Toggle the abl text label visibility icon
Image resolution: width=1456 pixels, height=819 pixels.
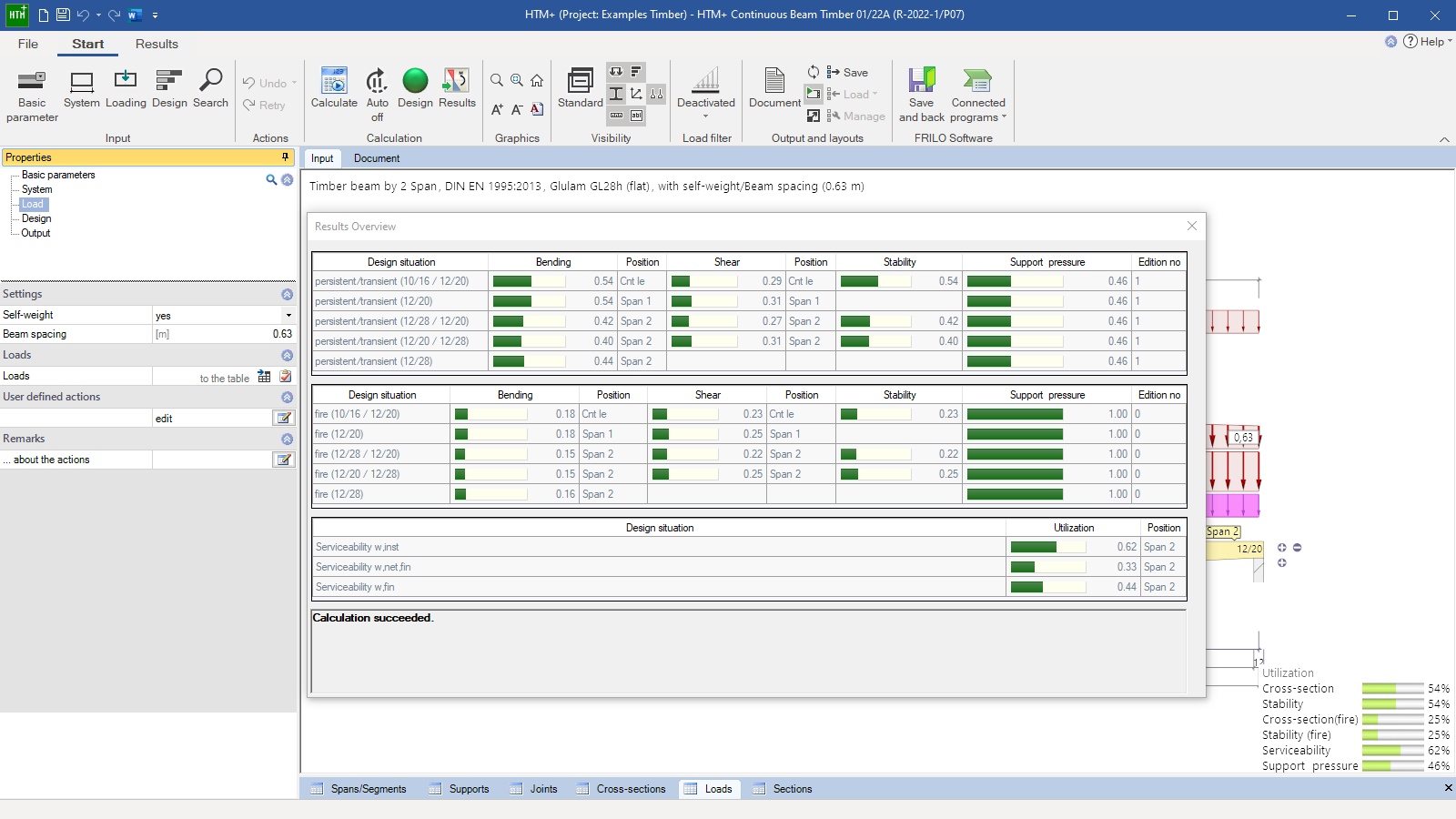[x=636, y=116]
